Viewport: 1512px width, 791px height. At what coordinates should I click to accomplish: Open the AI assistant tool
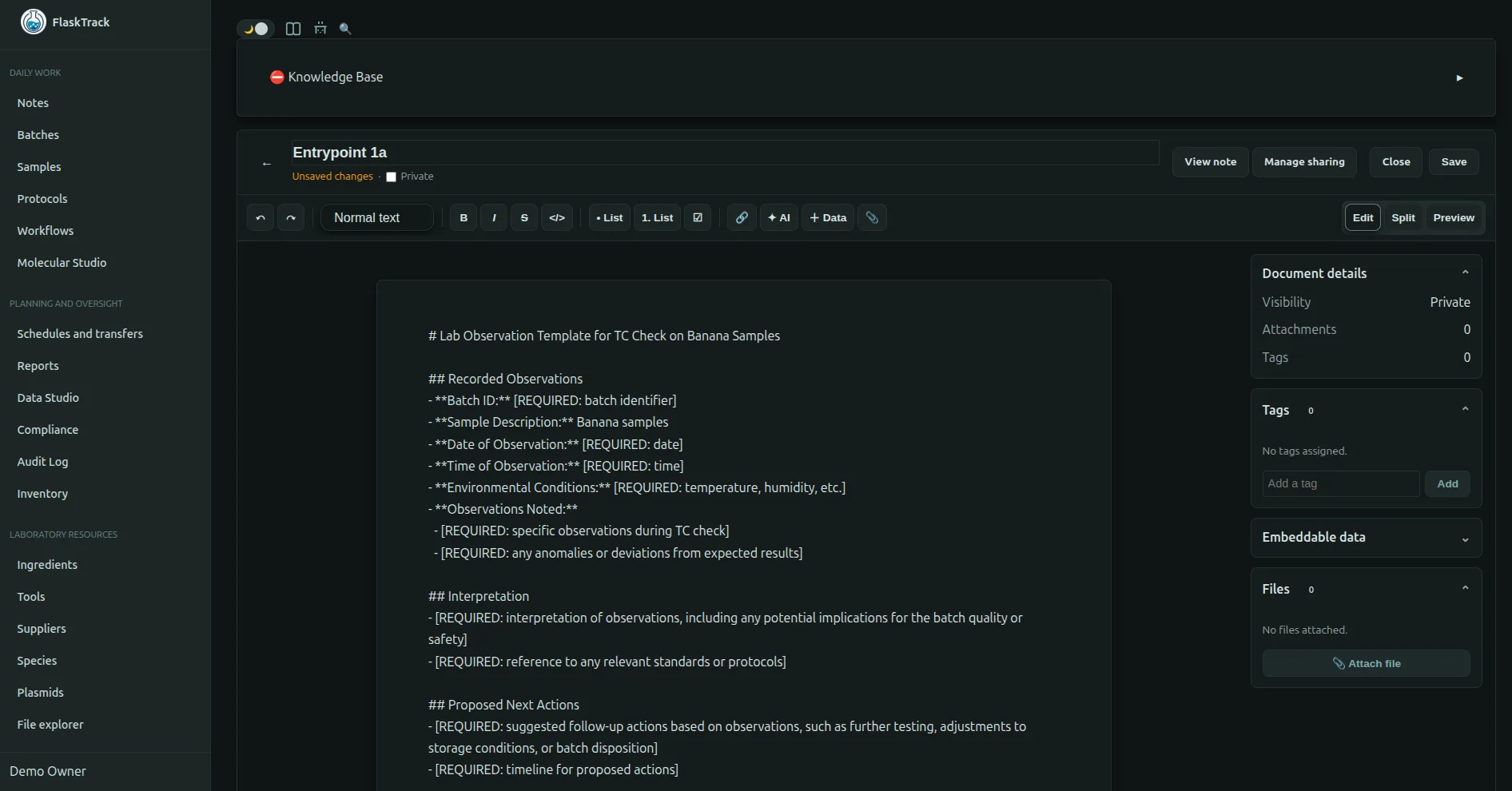tap(778, 217)
